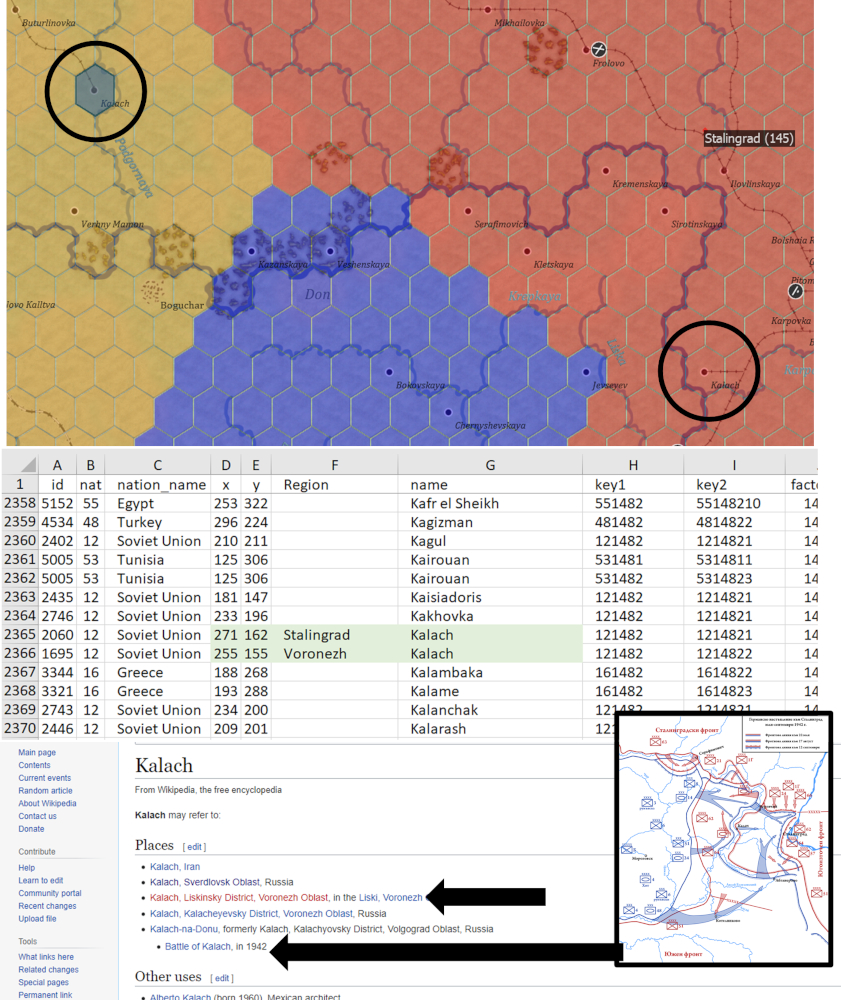This screenshot has height=1000, width=841.
Task: Open the About Wikipedia link
Action: (47, 804)
